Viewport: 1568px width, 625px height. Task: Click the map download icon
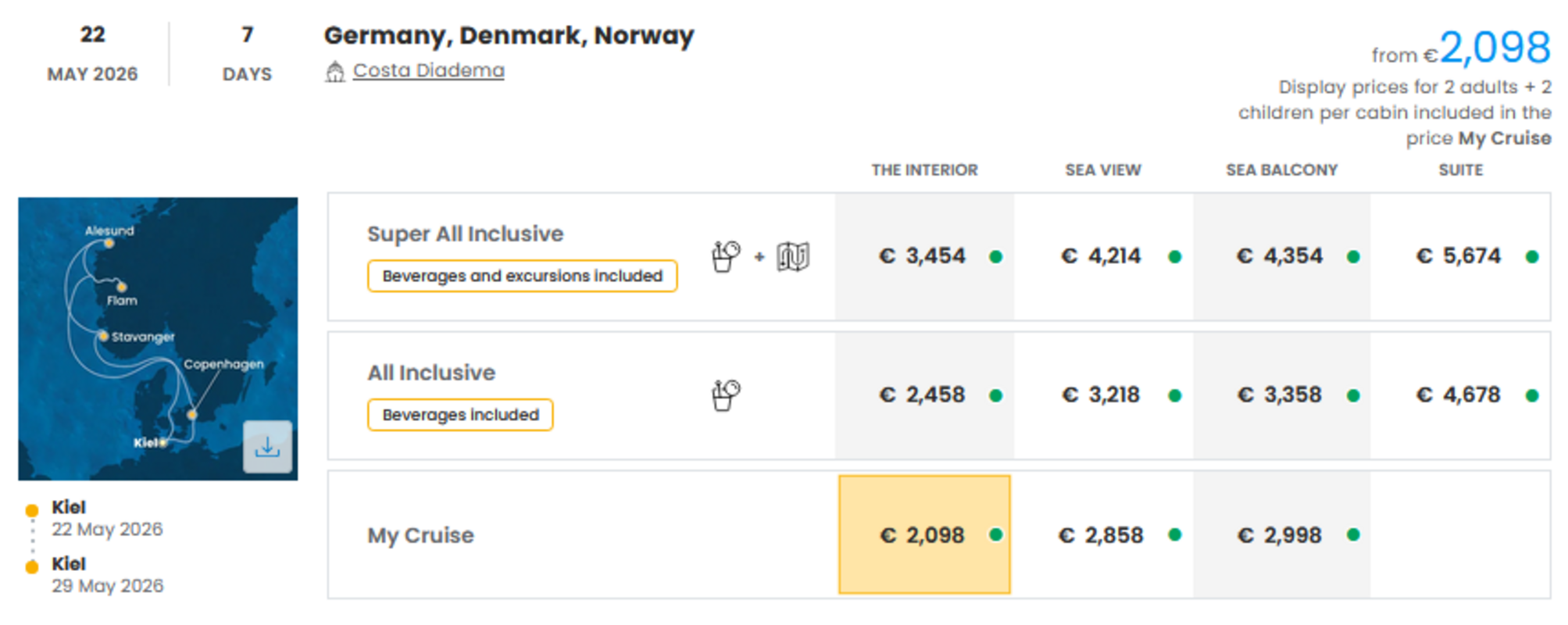[267, 447]
